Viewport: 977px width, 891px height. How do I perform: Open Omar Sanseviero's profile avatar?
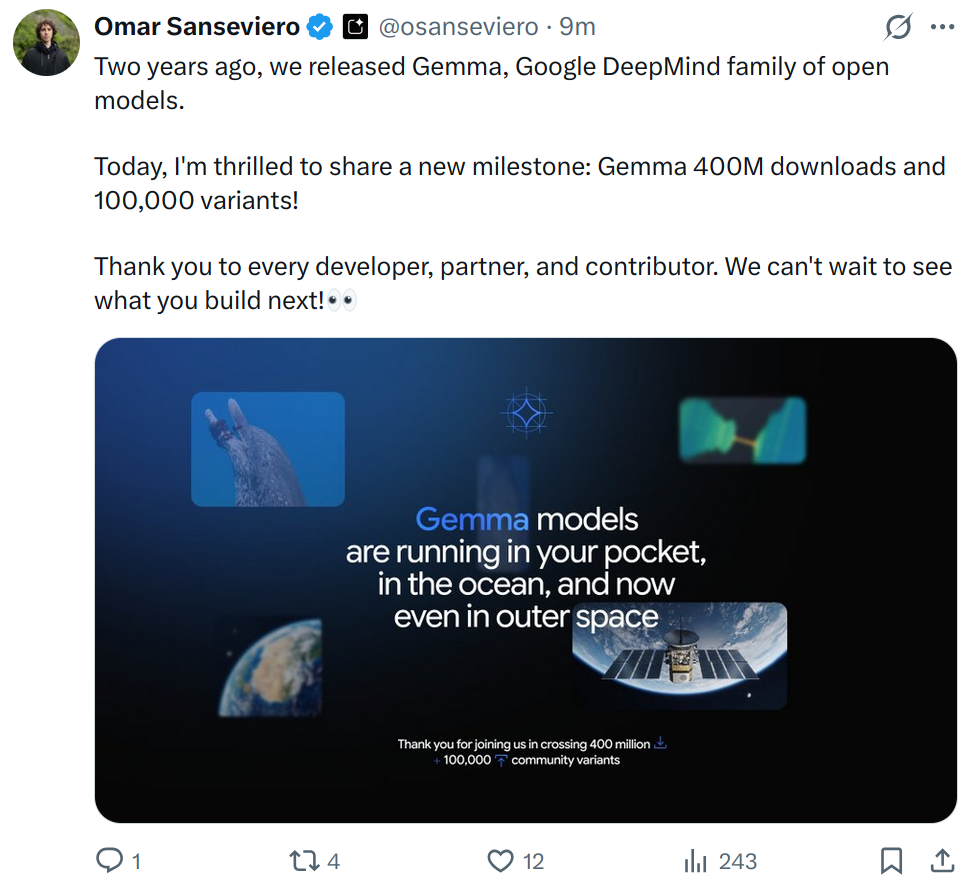(46, 42)
